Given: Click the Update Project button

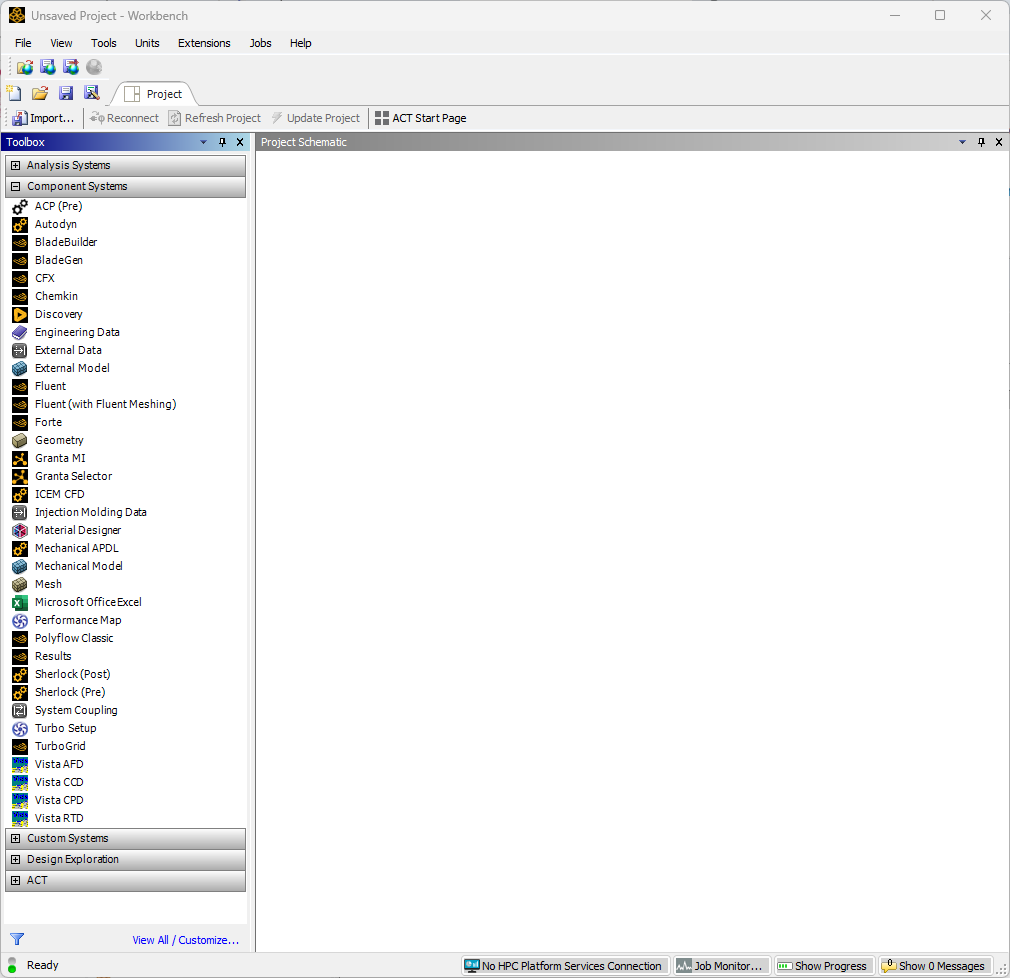Looking at the screenshot, I should [x=316, y=119].
